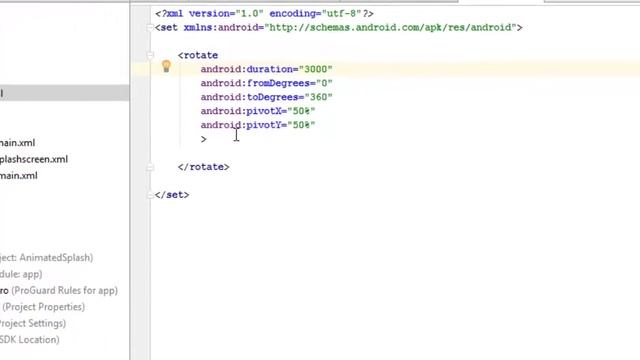Click the android:duration attribute name
Image resolution: width=640 pixels, height=360 pixels.
pos(247,69)
